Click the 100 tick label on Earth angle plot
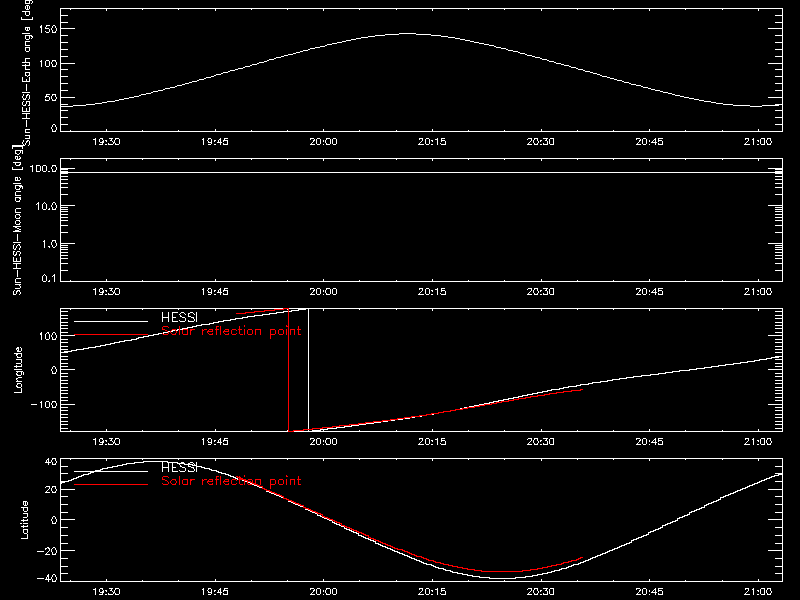Image resolution: width=800 pixels, height=600 pixels. pyautogui.click(x=48, y=64)
